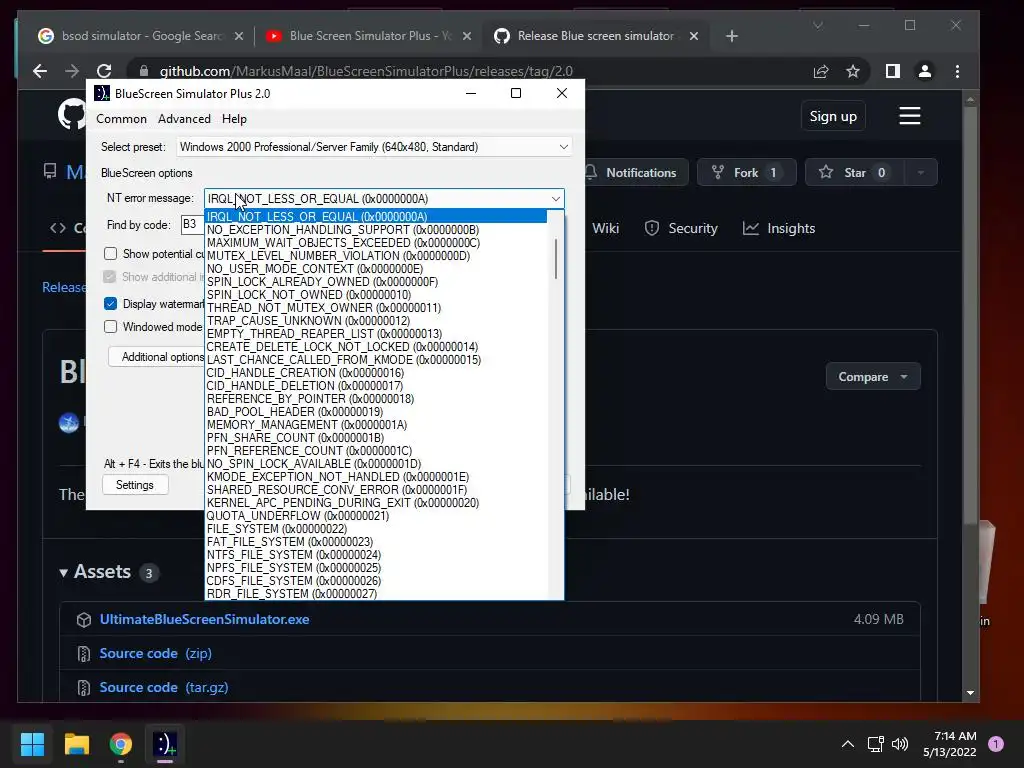Click the scrollbar down arrow on page

pyautogui.click(x=970, y=693)
